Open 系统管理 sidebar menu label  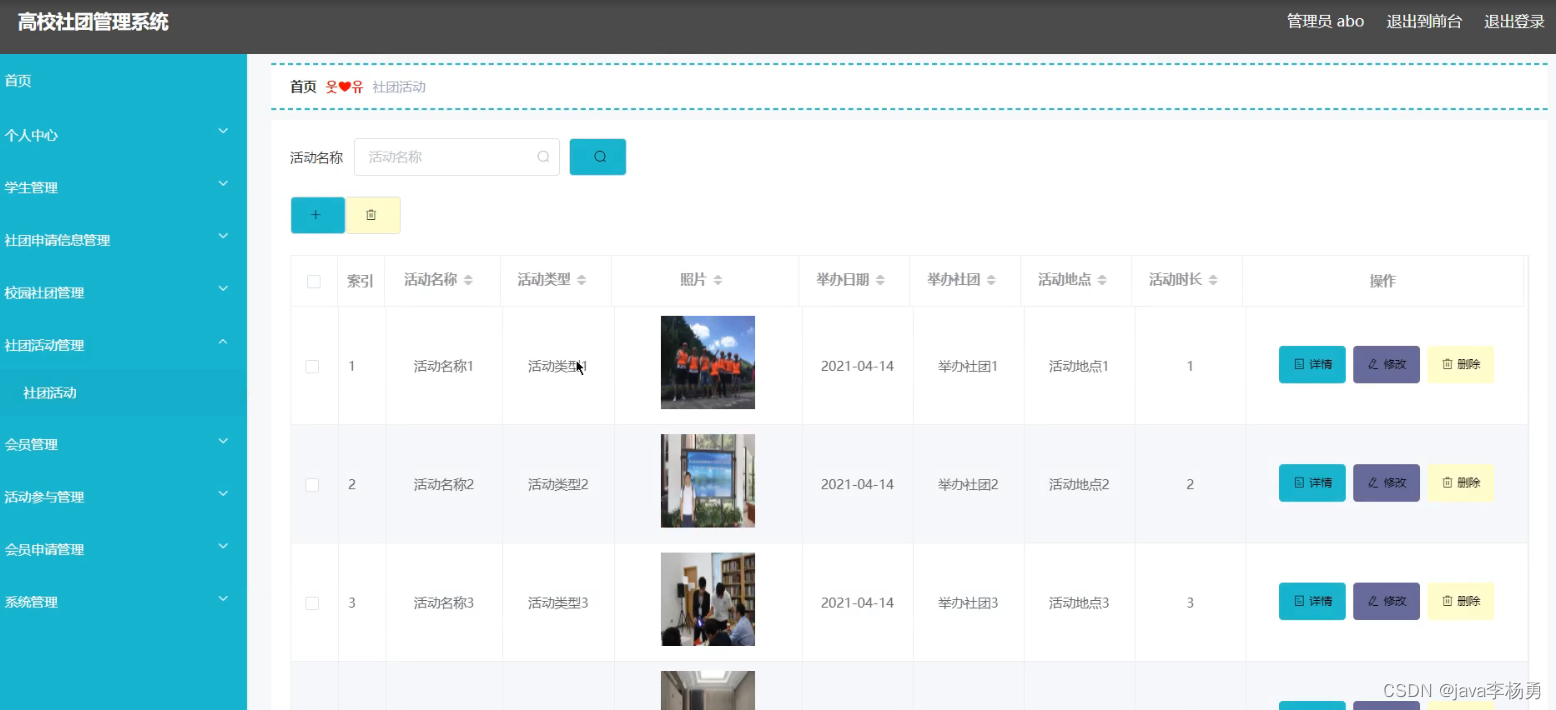pyautogui.click(x=31, y=602)
